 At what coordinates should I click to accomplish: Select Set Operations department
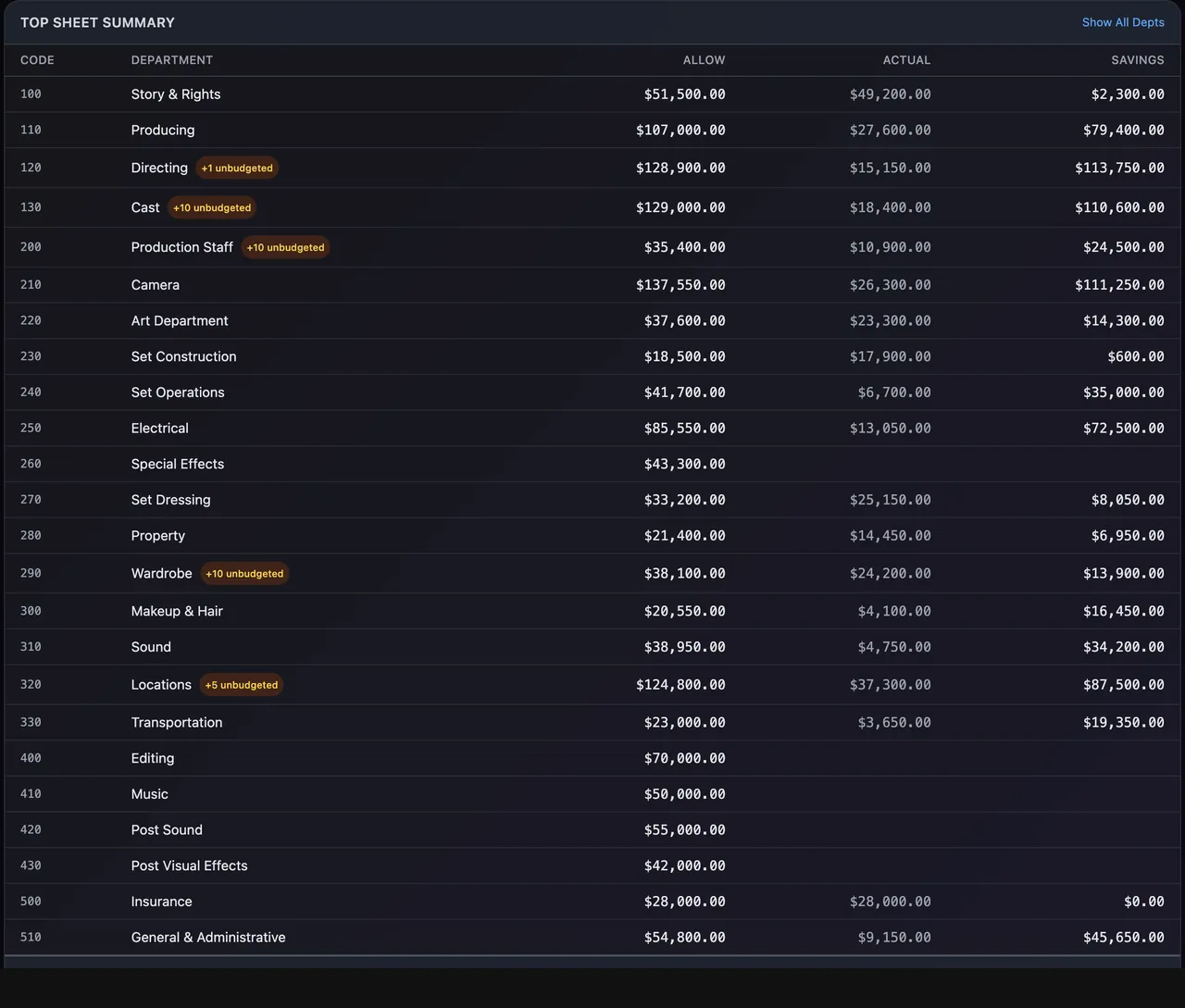(178, 392)
